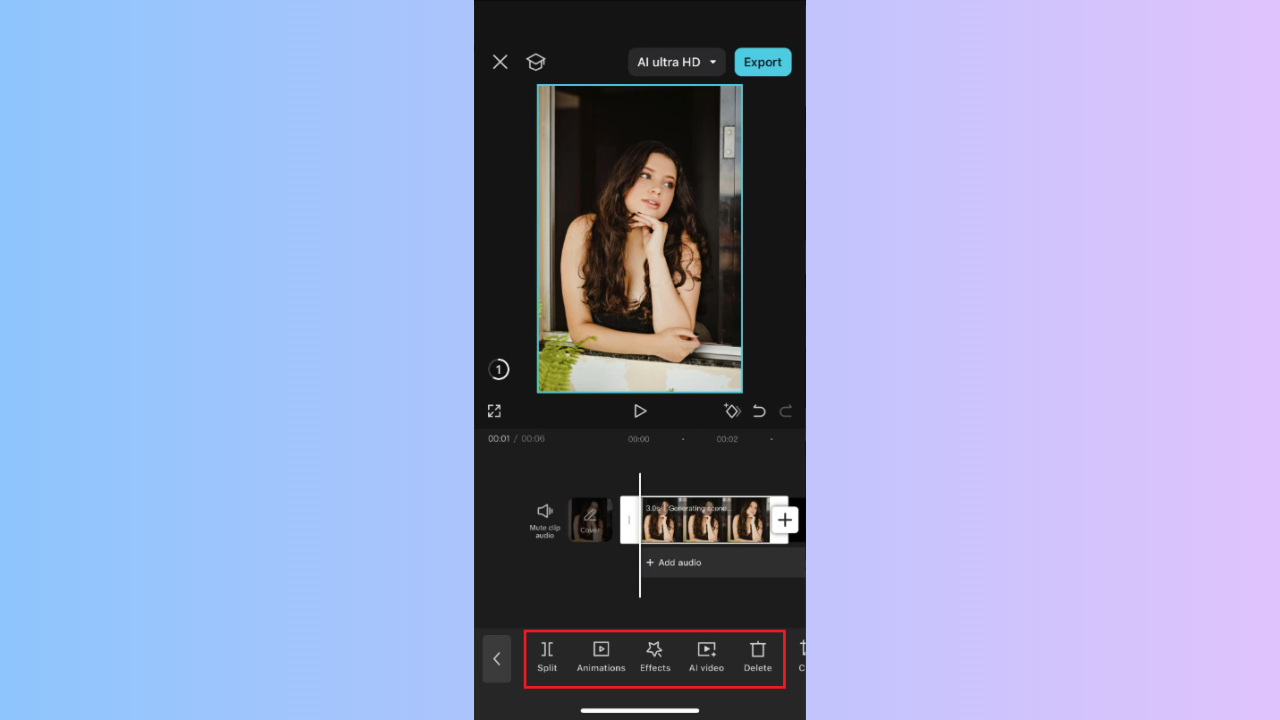Open the Animations tool
1280x720 pixels.
[x=601, y=657]
